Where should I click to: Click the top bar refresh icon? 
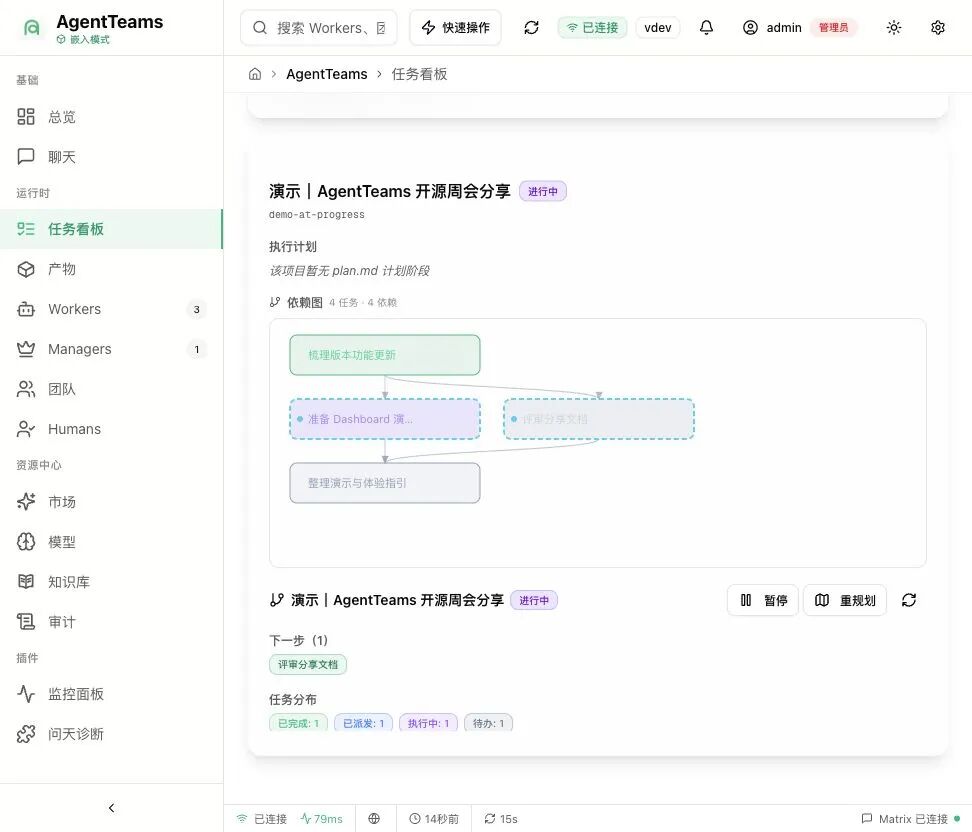click(531, 27)
